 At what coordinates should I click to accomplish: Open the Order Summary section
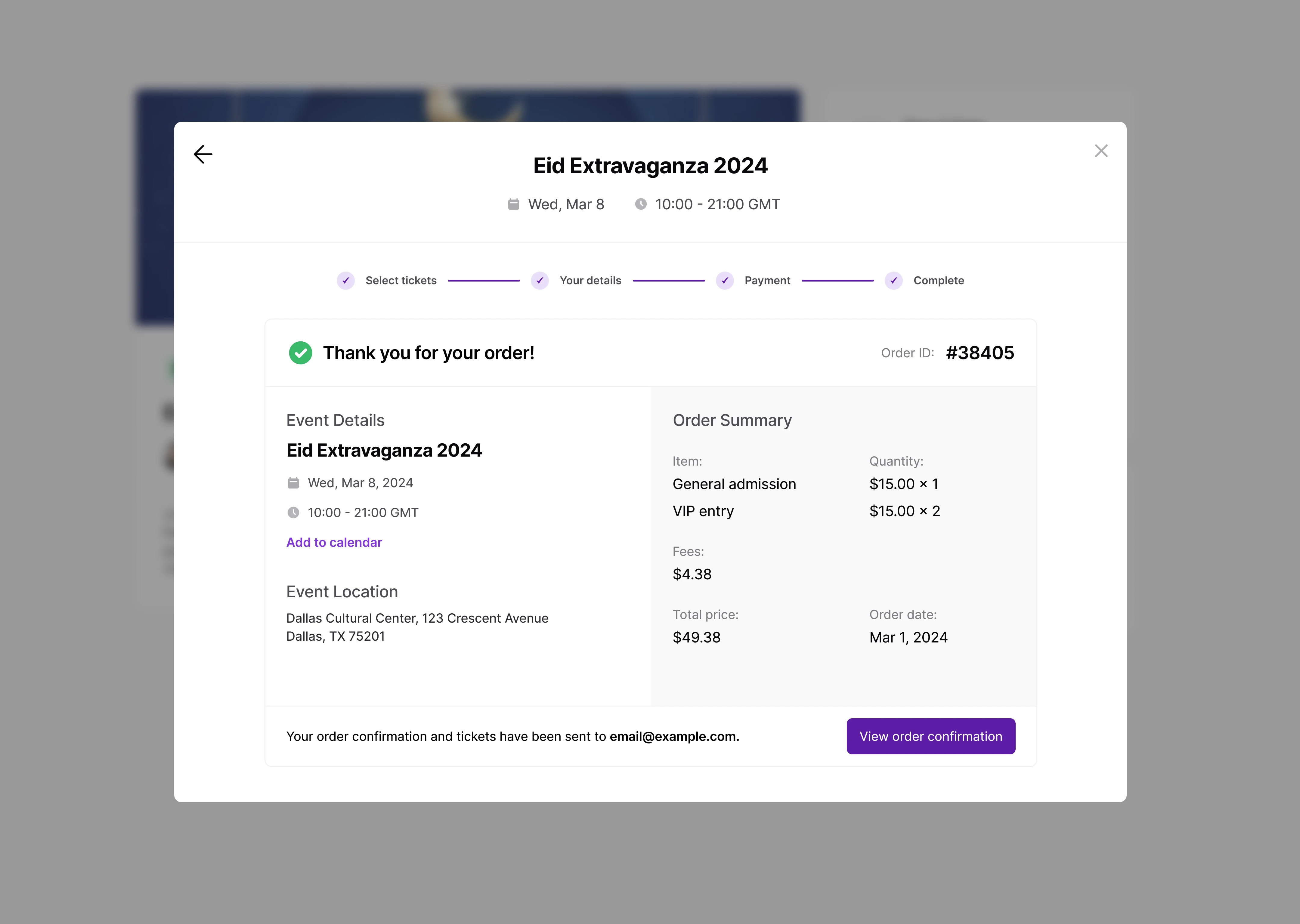tap(732, 420)
